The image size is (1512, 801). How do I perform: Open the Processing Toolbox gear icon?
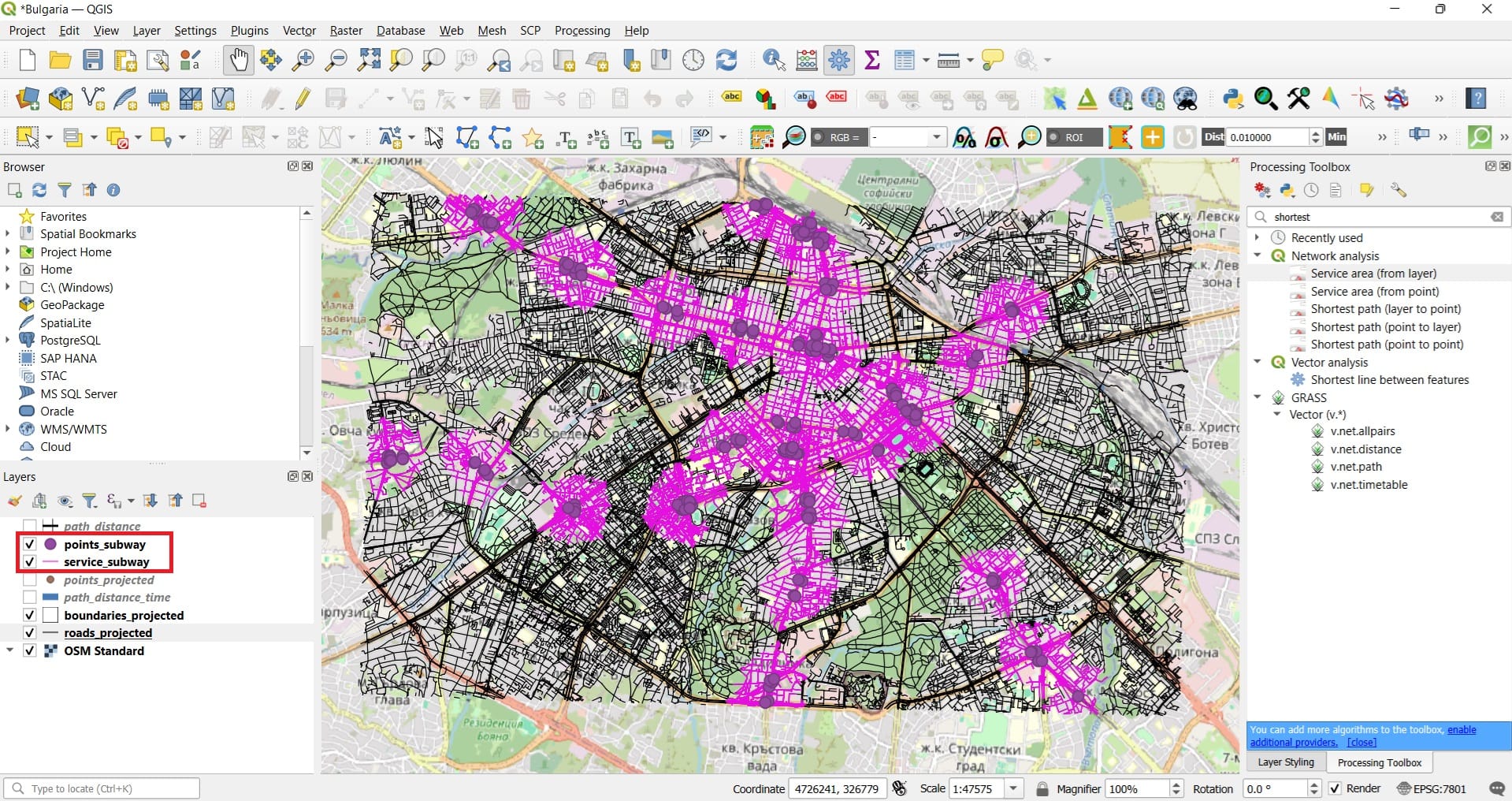(839, 60)
